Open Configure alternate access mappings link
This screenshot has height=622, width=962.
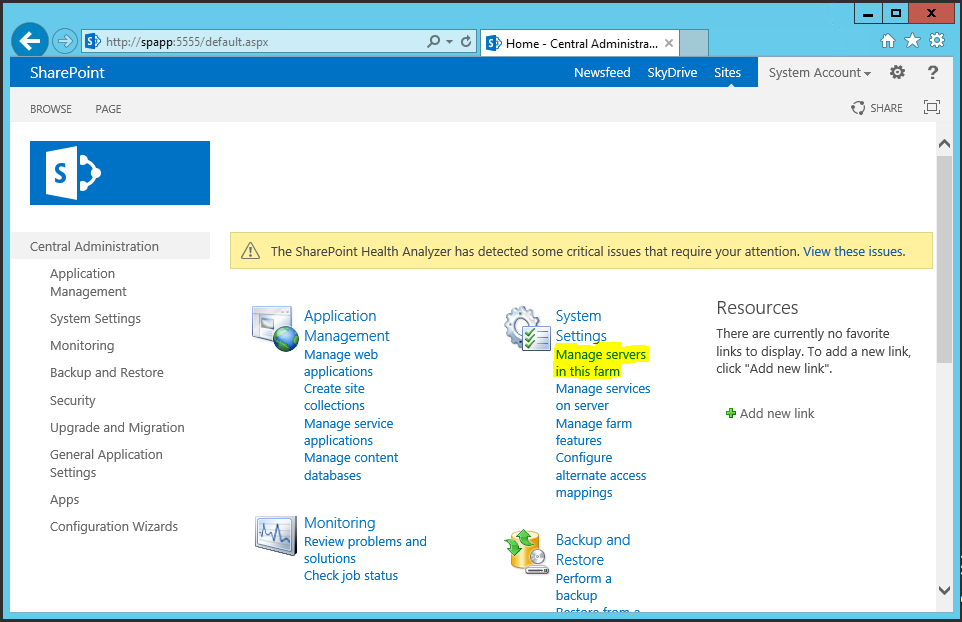[601, 475]
